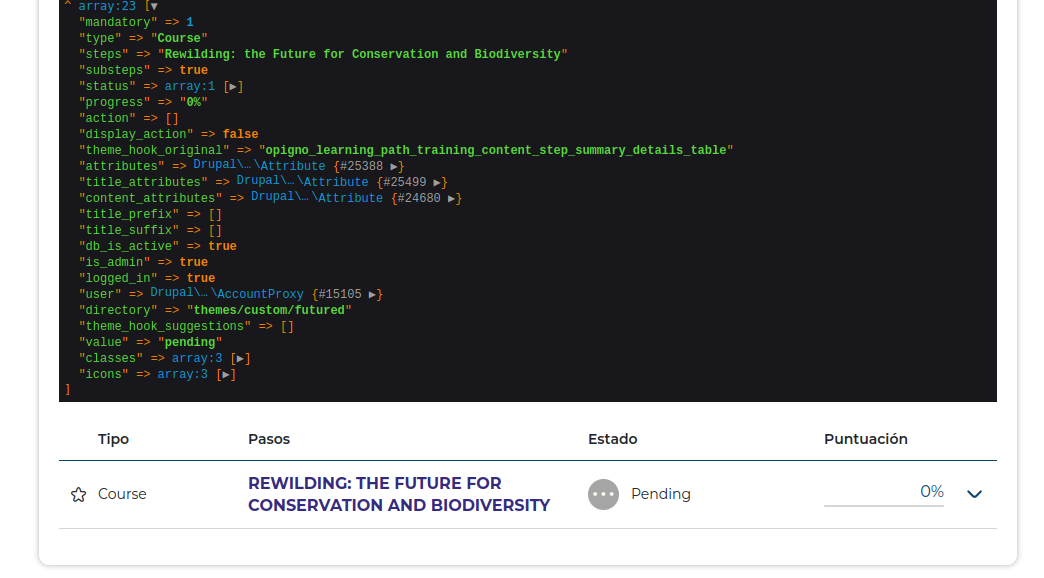Click the Tipo column header
Screen dimensions: 1044x578
point(113,439)
